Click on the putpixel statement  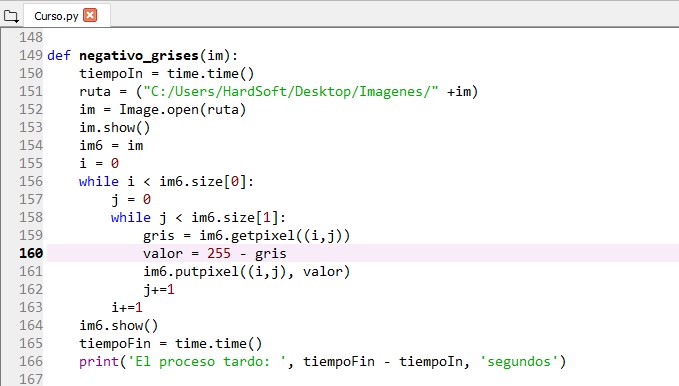pos(246,272)
